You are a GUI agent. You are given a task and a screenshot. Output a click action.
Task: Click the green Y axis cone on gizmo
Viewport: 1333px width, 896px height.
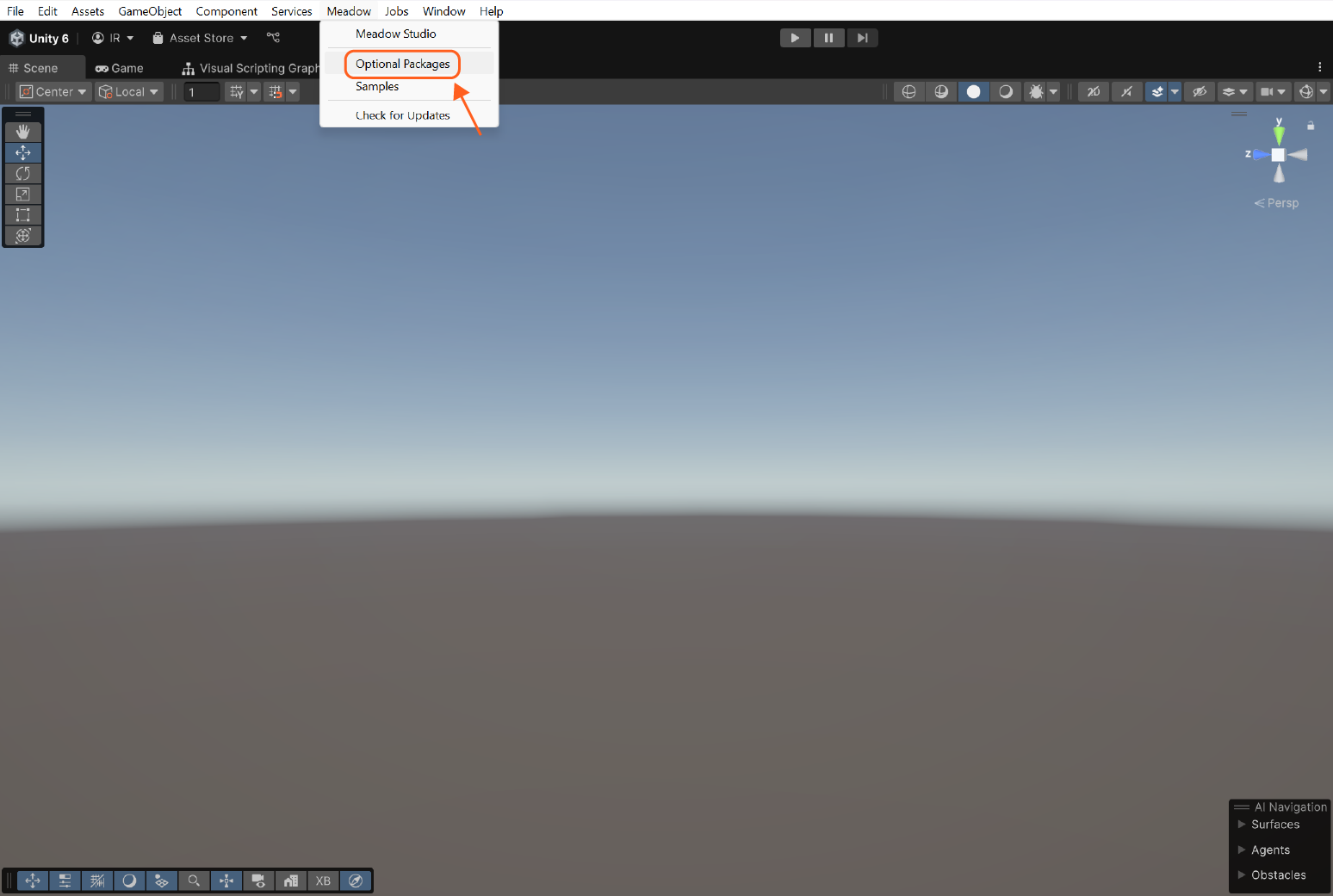tap(1279, 134)
